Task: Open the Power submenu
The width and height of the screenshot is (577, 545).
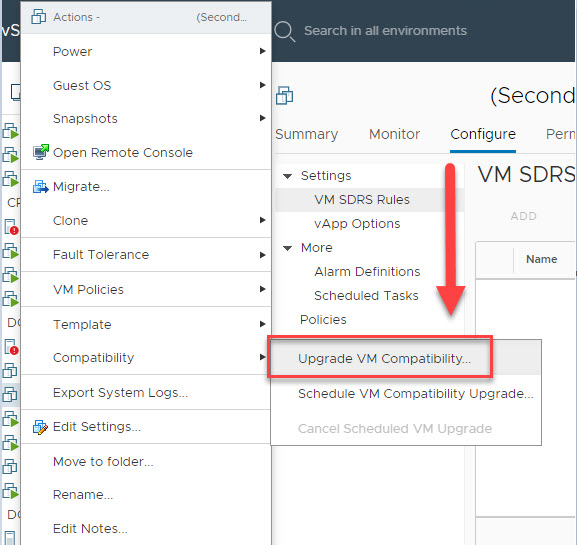Action: (146, 51)
